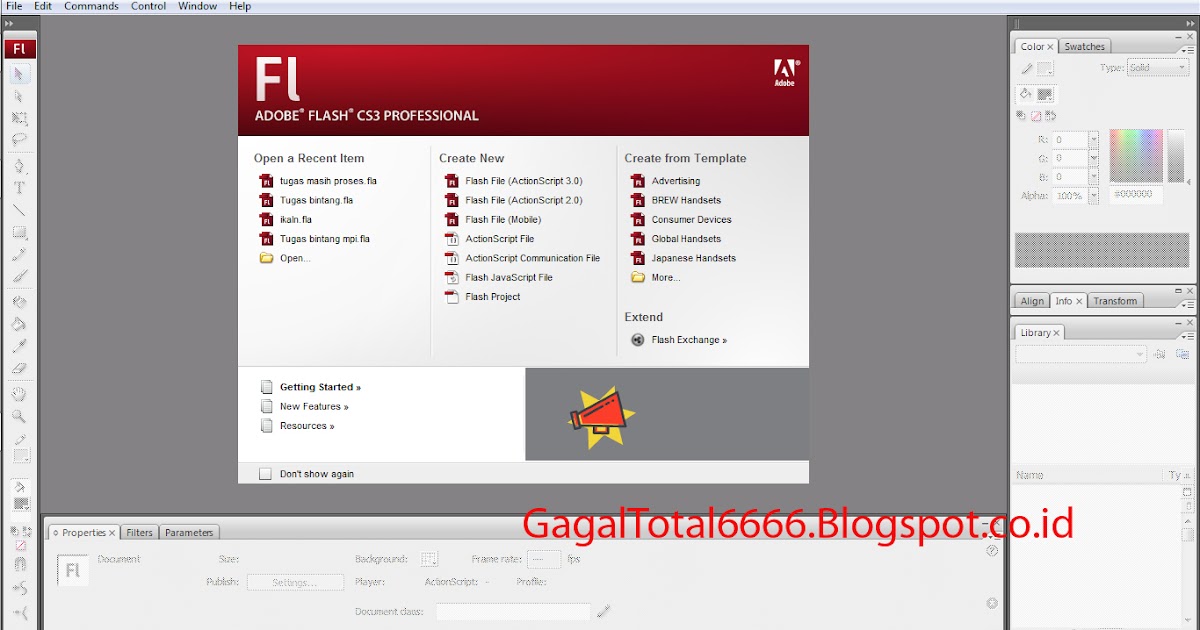This screenshot has width=1200, height=630.
Task: Select the Line tool
Action: coord(19,210)
